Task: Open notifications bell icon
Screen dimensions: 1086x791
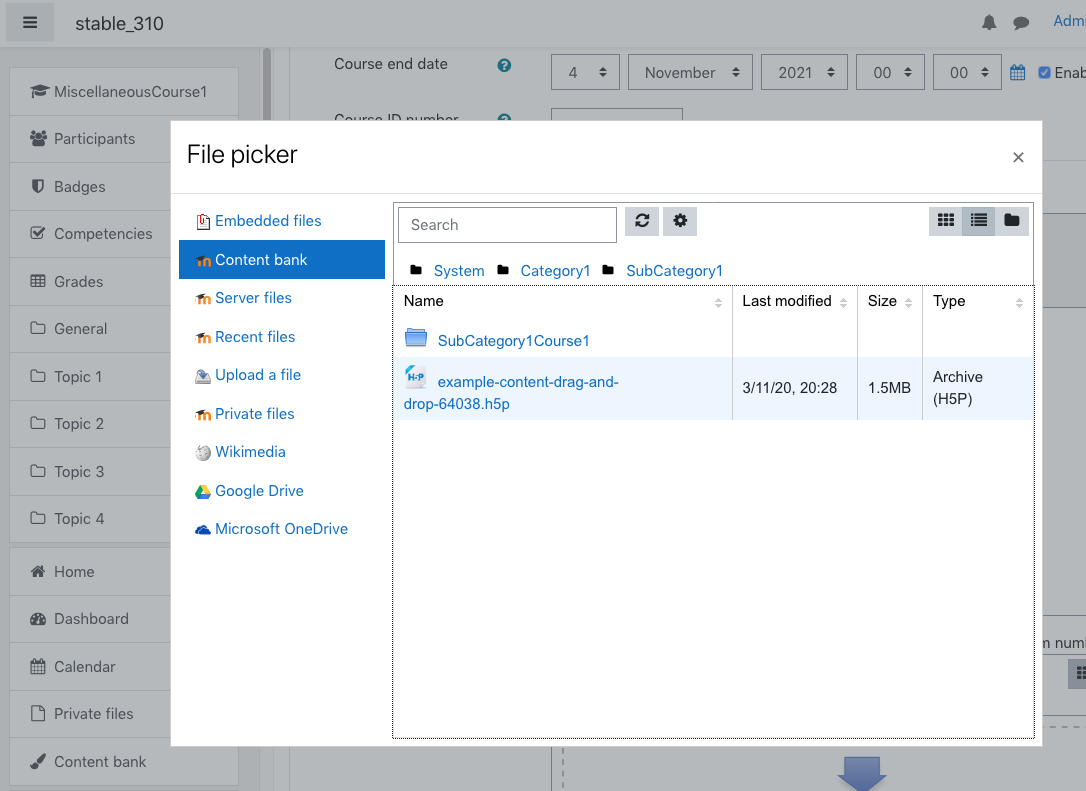Action: [x=989, y=23]
